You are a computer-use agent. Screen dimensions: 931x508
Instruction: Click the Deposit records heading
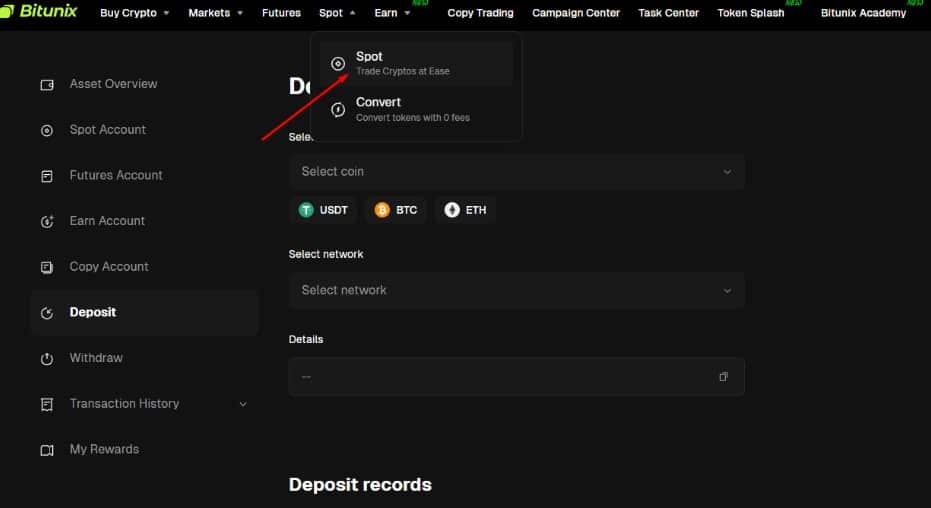point(360,485)
